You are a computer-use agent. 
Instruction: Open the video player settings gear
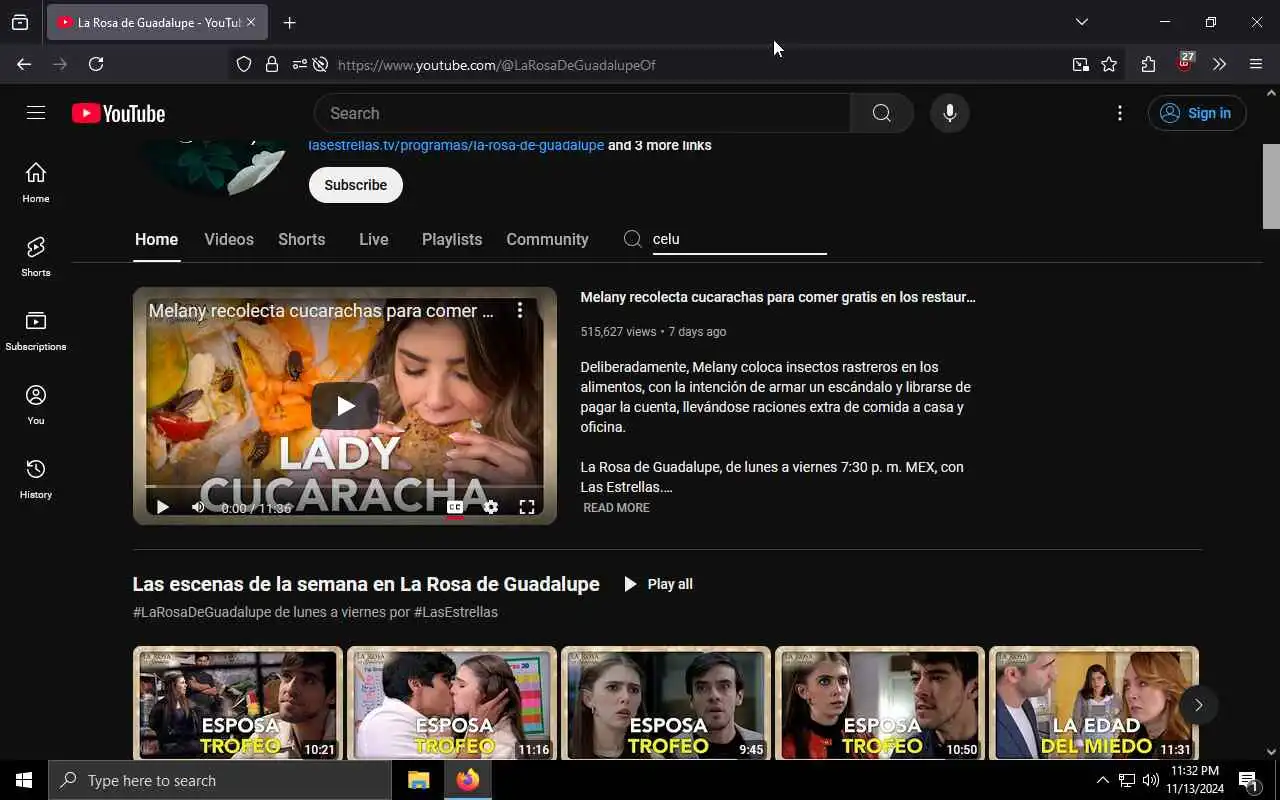pos(491,507)
